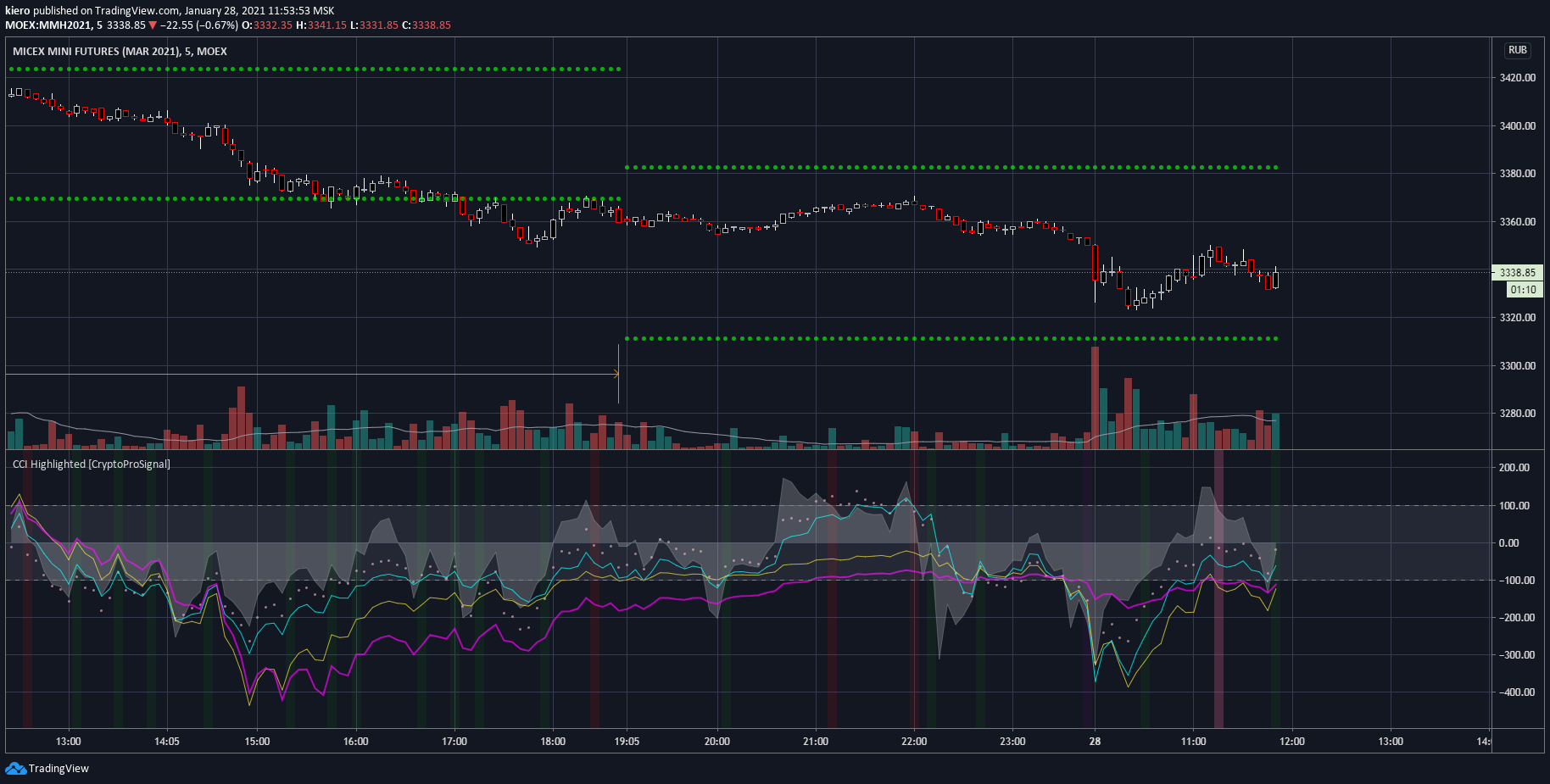The image size is (1550, 784).
Task: Click the 23:00 time axis label
Action: [1012, 742]
